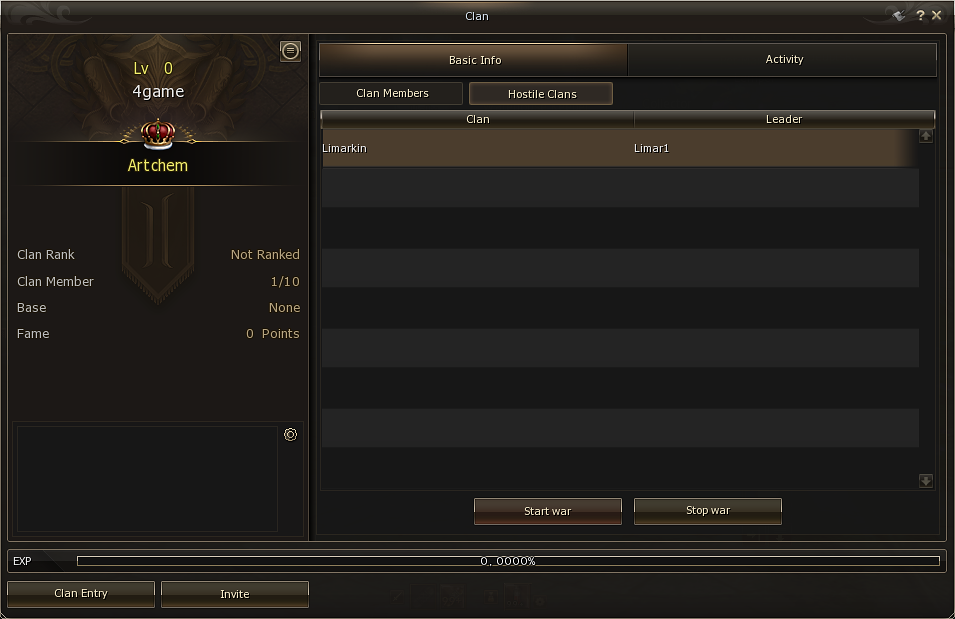
Task: Show the Clan Members list
Action: 391,93
